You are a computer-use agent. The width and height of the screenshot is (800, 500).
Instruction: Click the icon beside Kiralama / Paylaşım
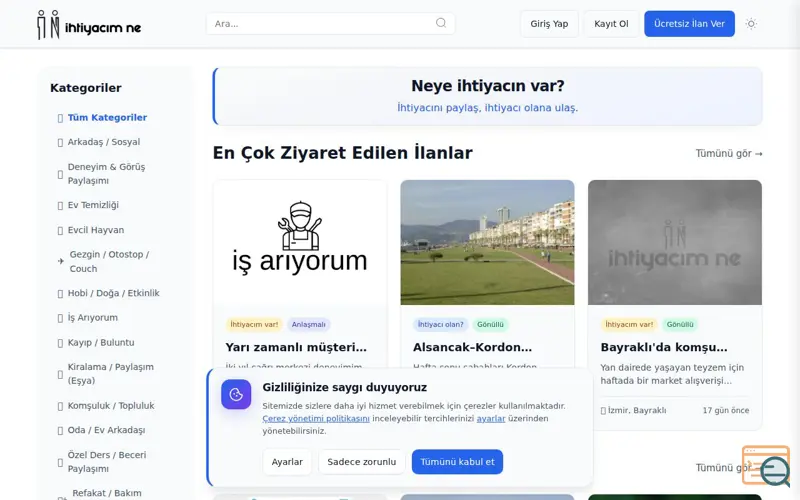point(60,374)
